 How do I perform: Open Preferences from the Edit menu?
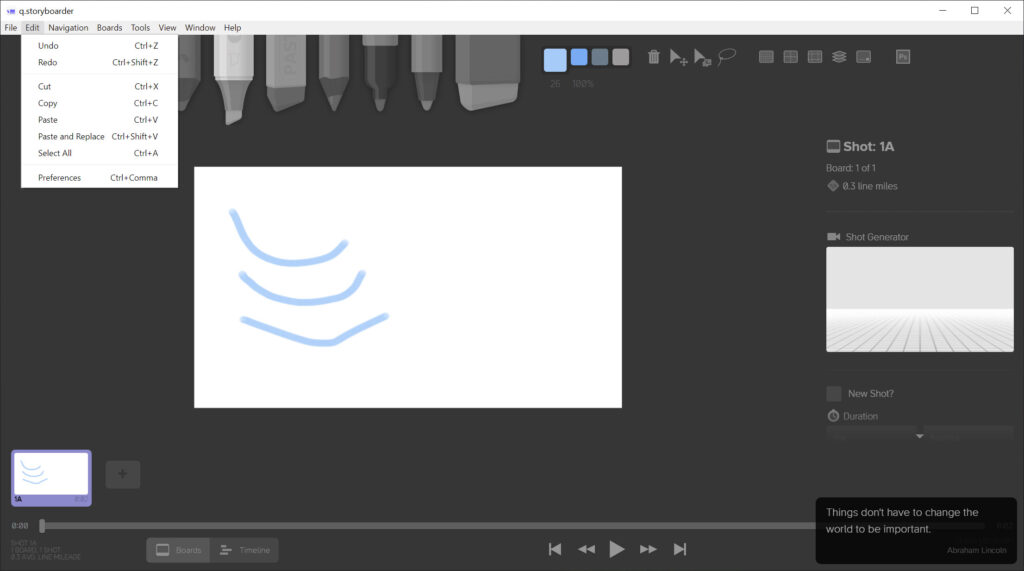point(99,178)
